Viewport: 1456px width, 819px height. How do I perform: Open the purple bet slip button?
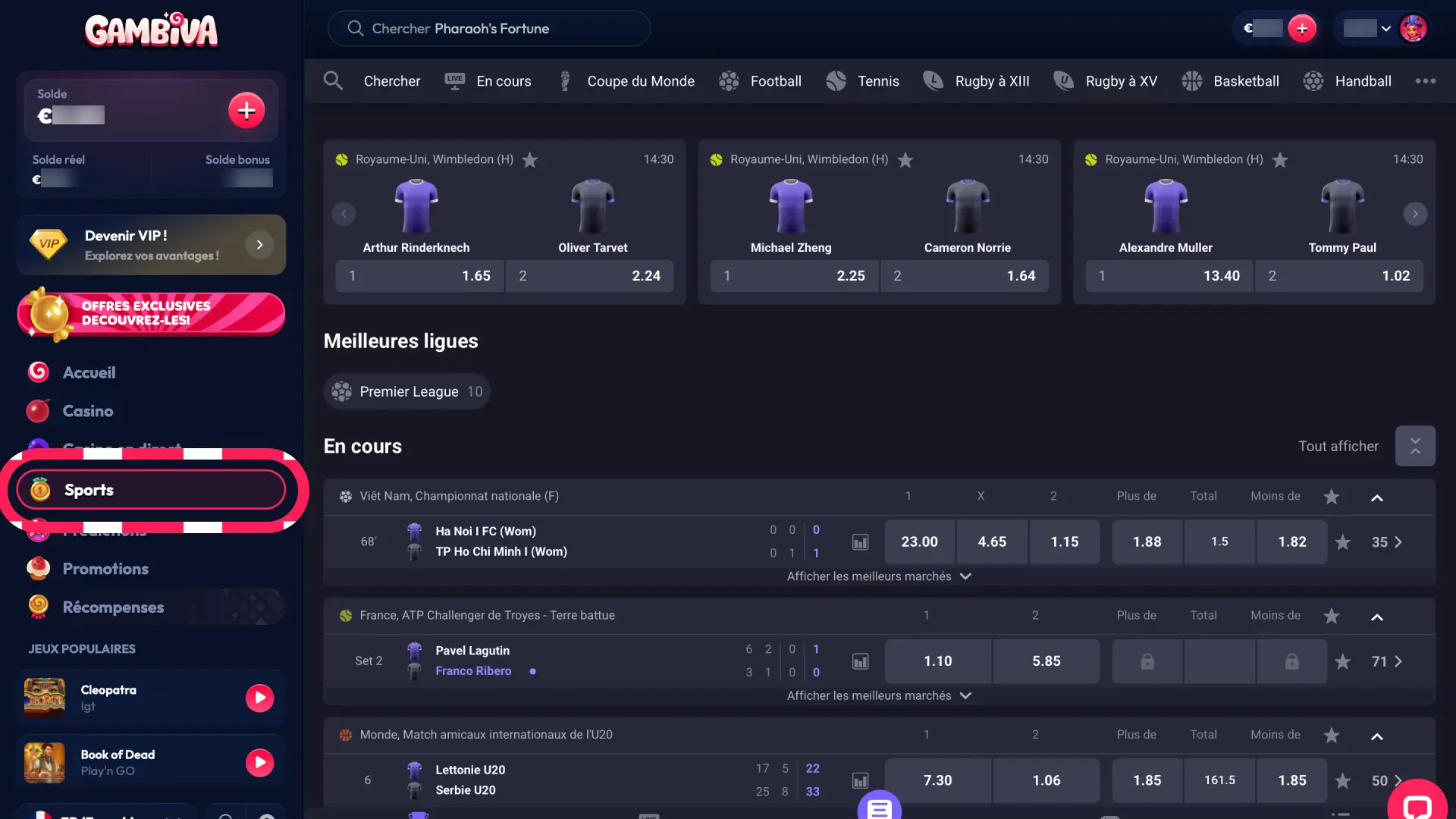point(879,807)
